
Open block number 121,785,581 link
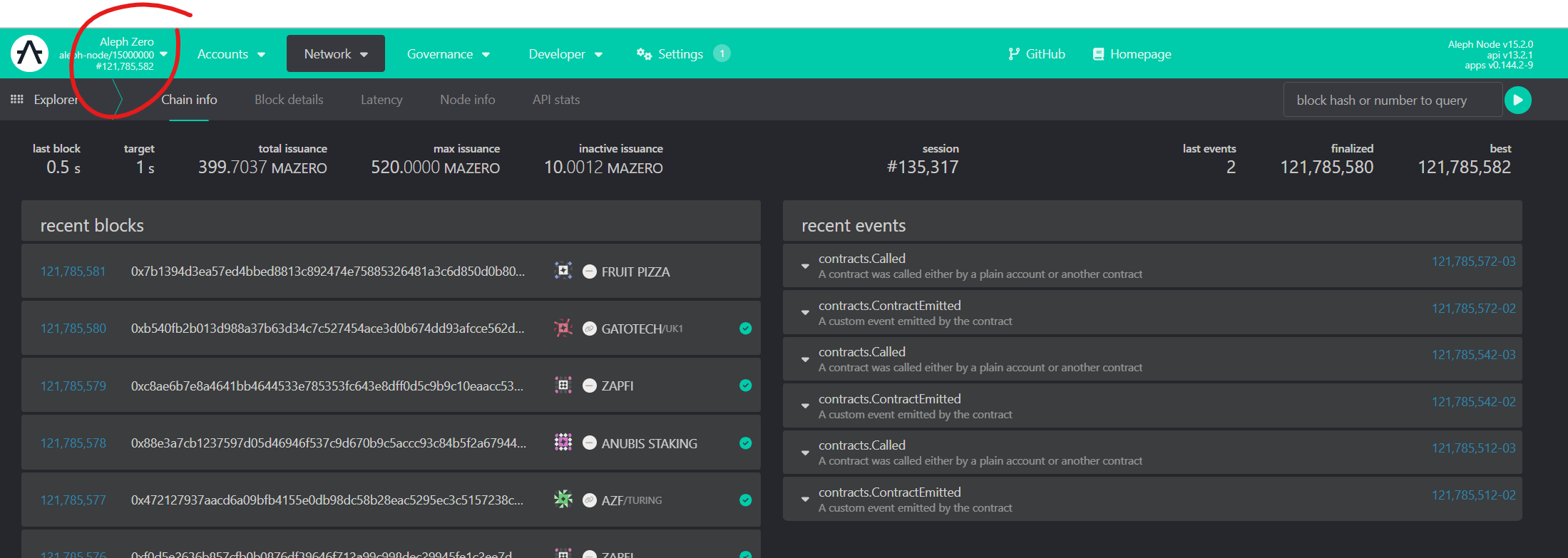point(73,272)
